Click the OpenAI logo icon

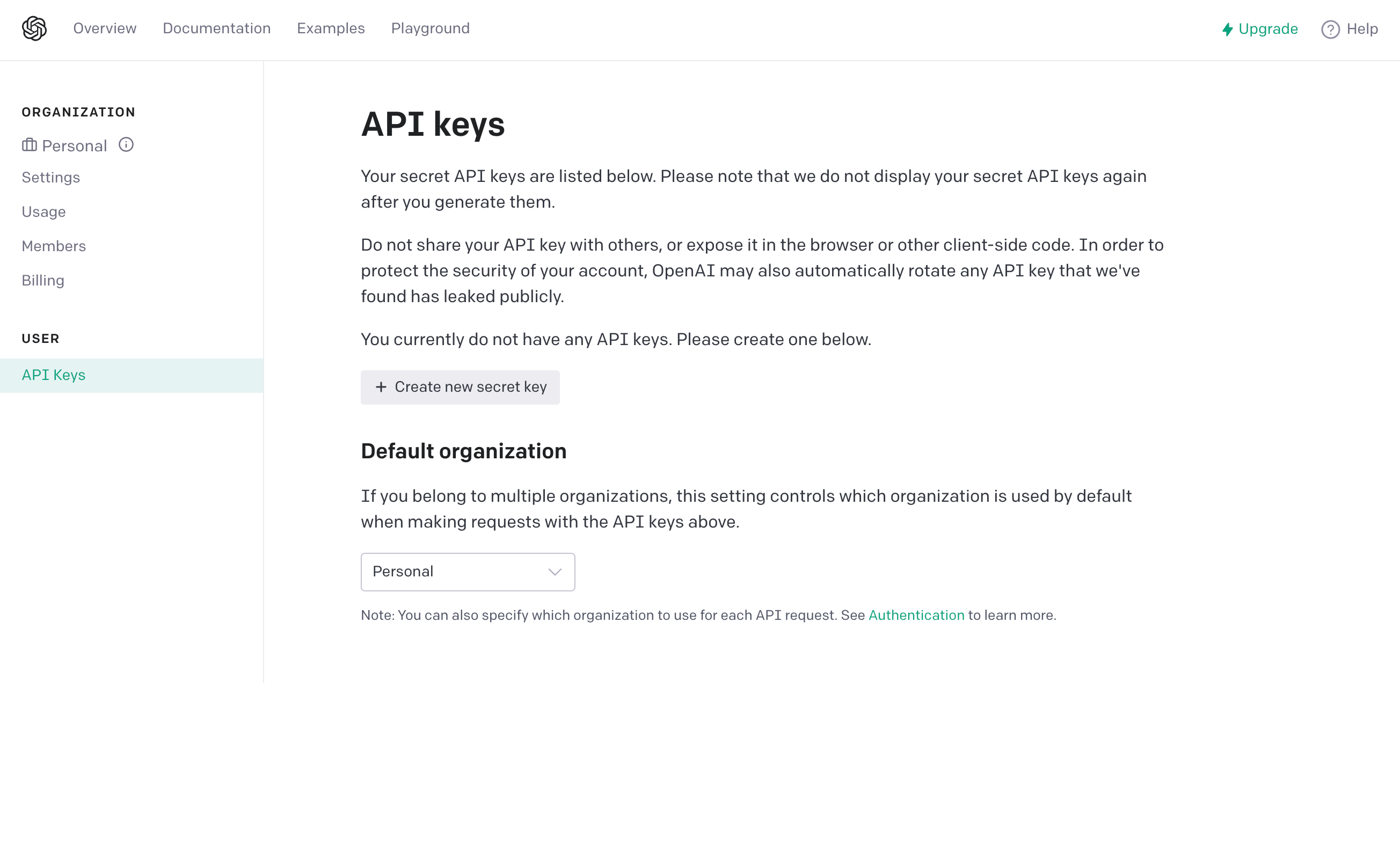(x=34, y=28)
